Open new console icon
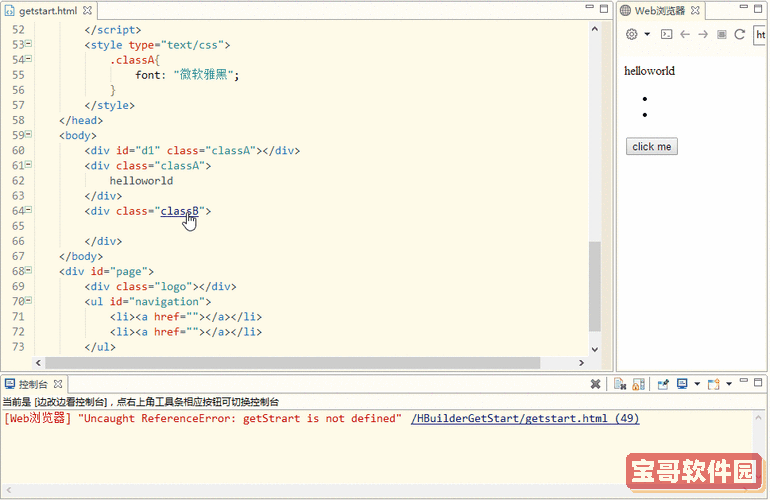The height and width of the screenshot is (500, 770). coord(714,384)
